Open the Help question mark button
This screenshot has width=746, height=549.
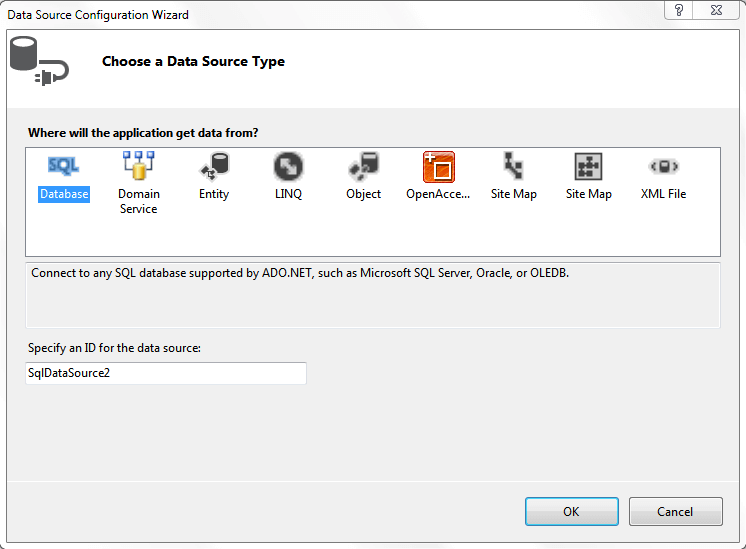click(679, 10)
